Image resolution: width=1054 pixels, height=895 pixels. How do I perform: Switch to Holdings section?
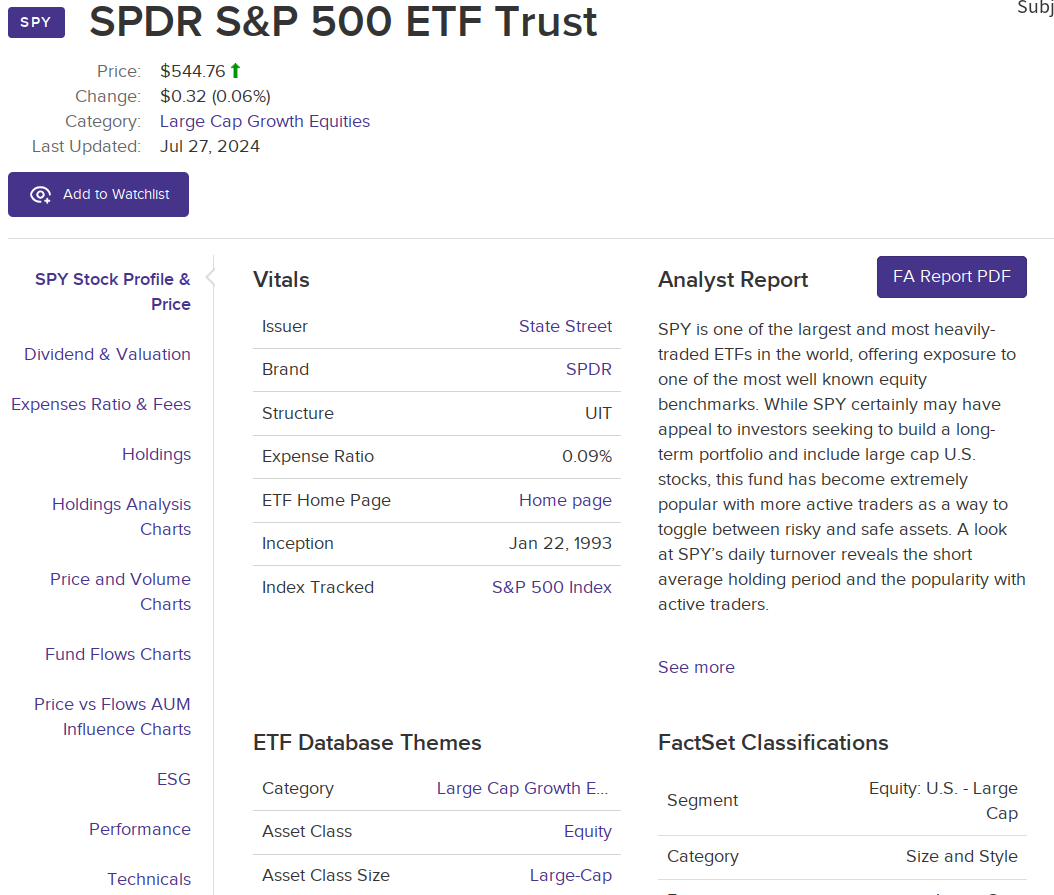[x=157, y=455]
